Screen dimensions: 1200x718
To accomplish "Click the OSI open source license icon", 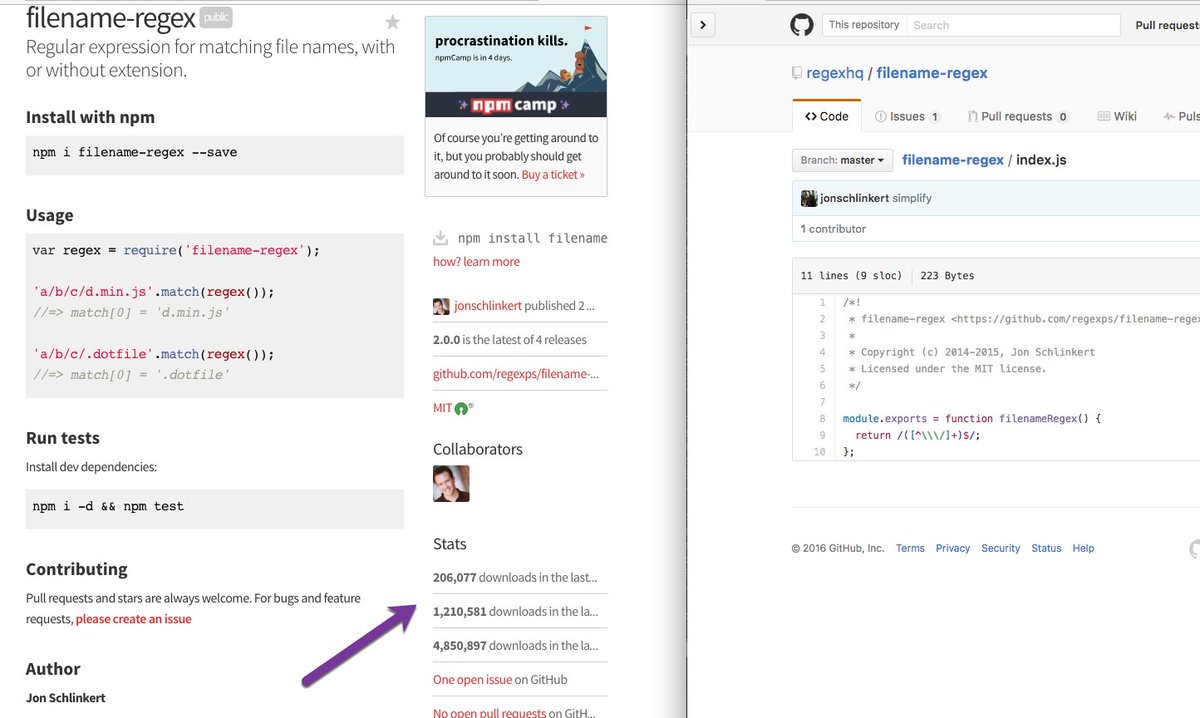I will [x=463, y=408].
